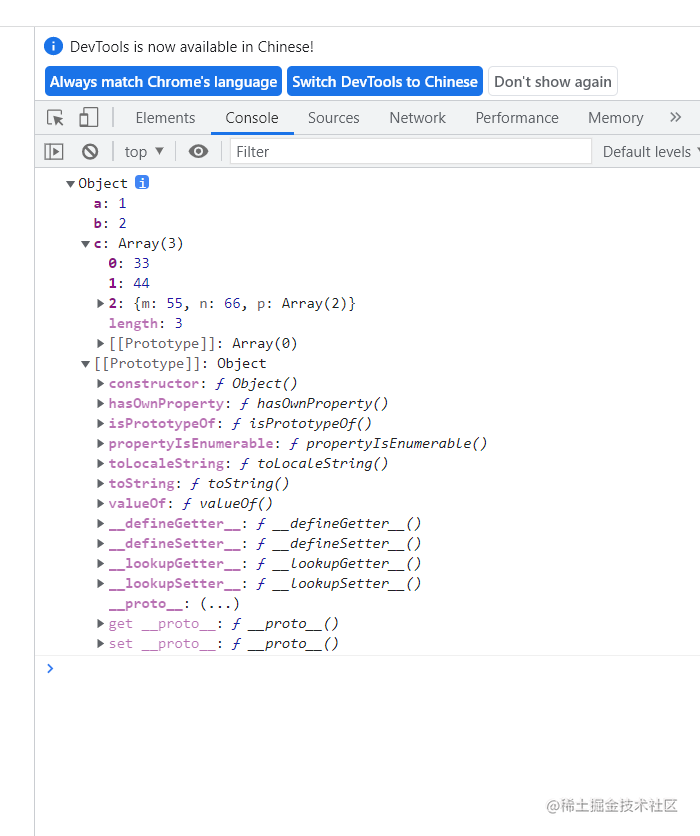Select the Console tab

pos(252,117)
